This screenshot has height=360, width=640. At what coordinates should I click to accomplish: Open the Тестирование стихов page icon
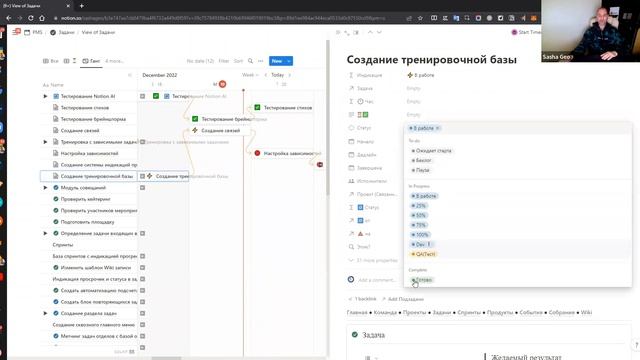[x=56, y=108]
